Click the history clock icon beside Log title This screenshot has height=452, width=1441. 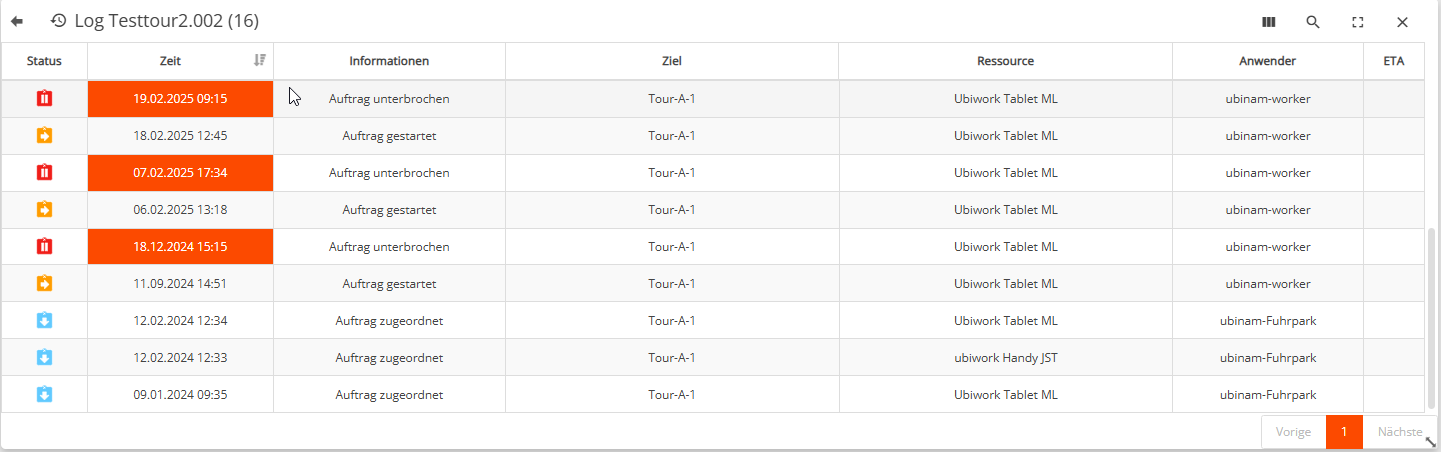[x=58, y=21]
